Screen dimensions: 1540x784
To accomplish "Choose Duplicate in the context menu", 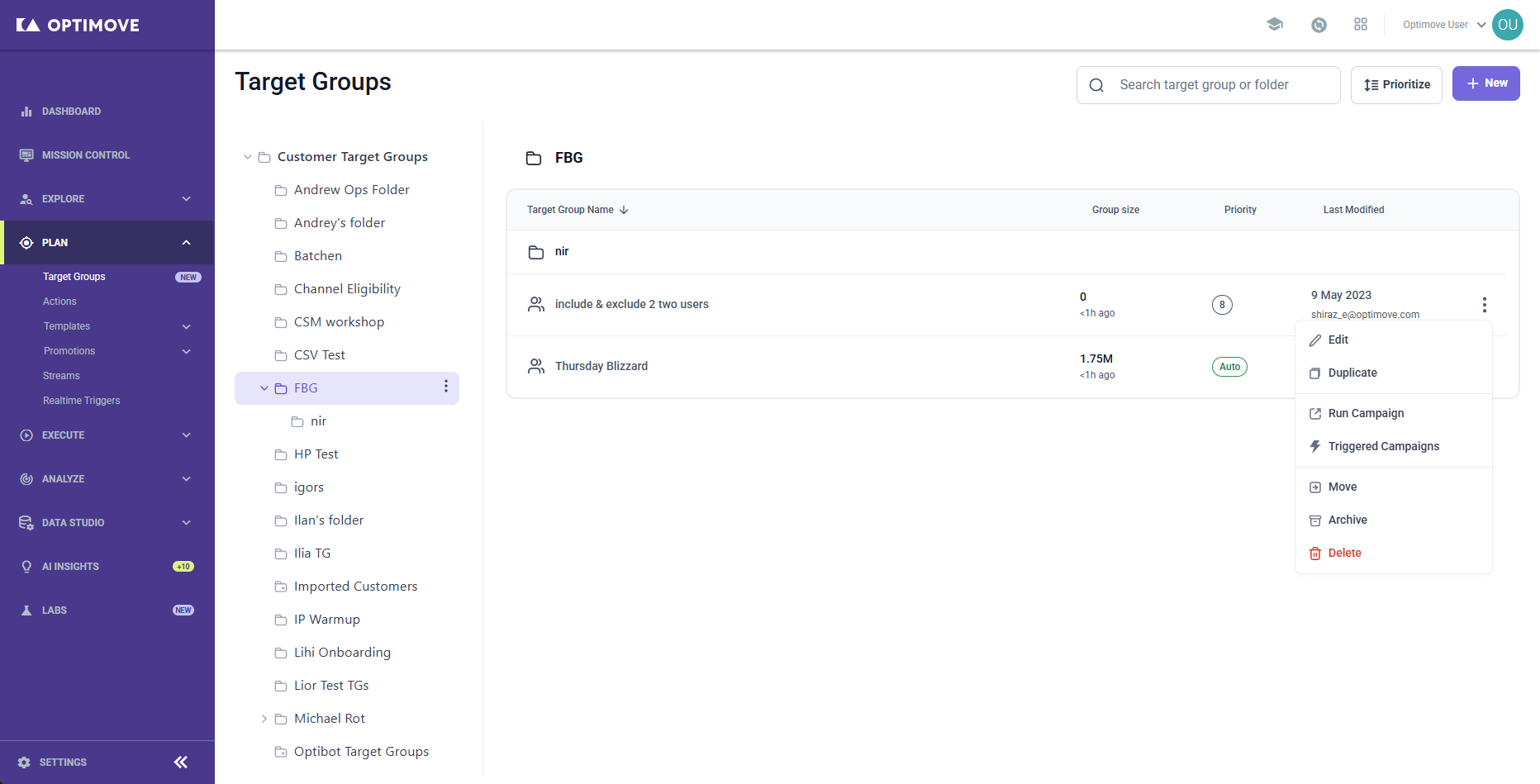I will point(1394,373).
